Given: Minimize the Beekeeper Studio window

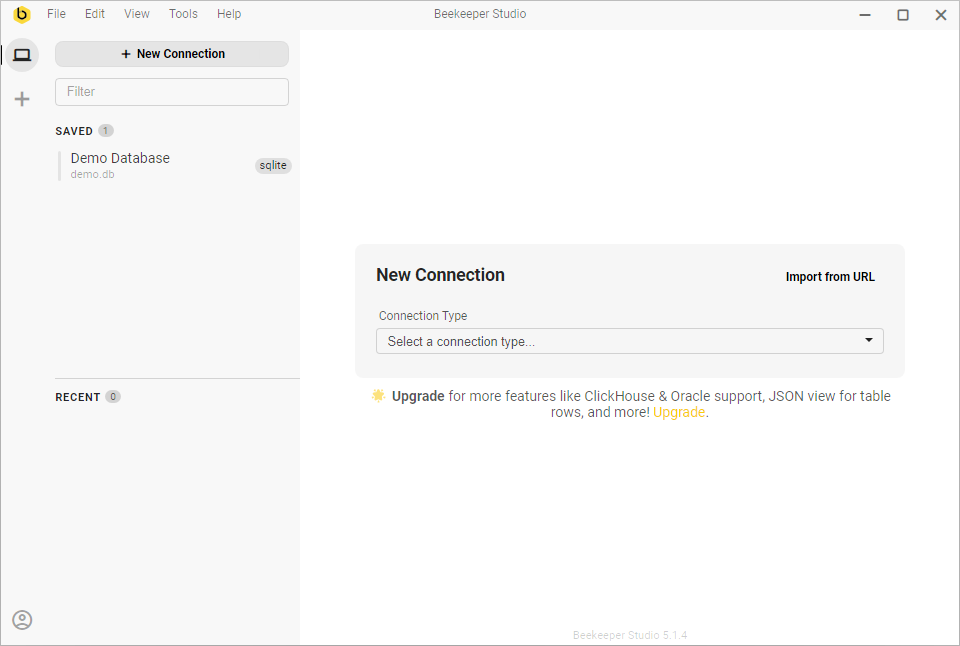Looking at the screenshot, I should pos(865,15).
